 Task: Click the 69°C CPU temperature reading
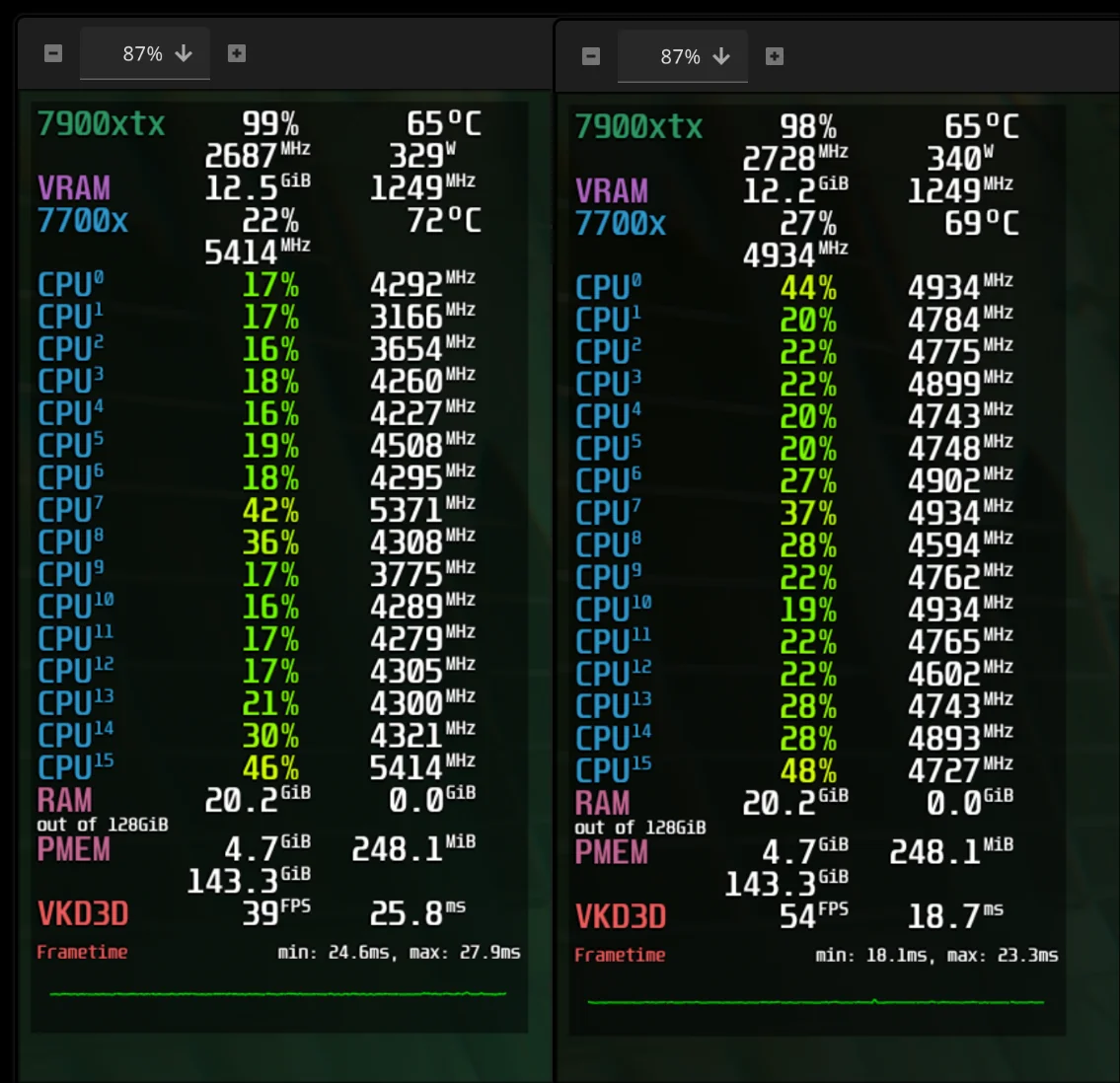982,224
